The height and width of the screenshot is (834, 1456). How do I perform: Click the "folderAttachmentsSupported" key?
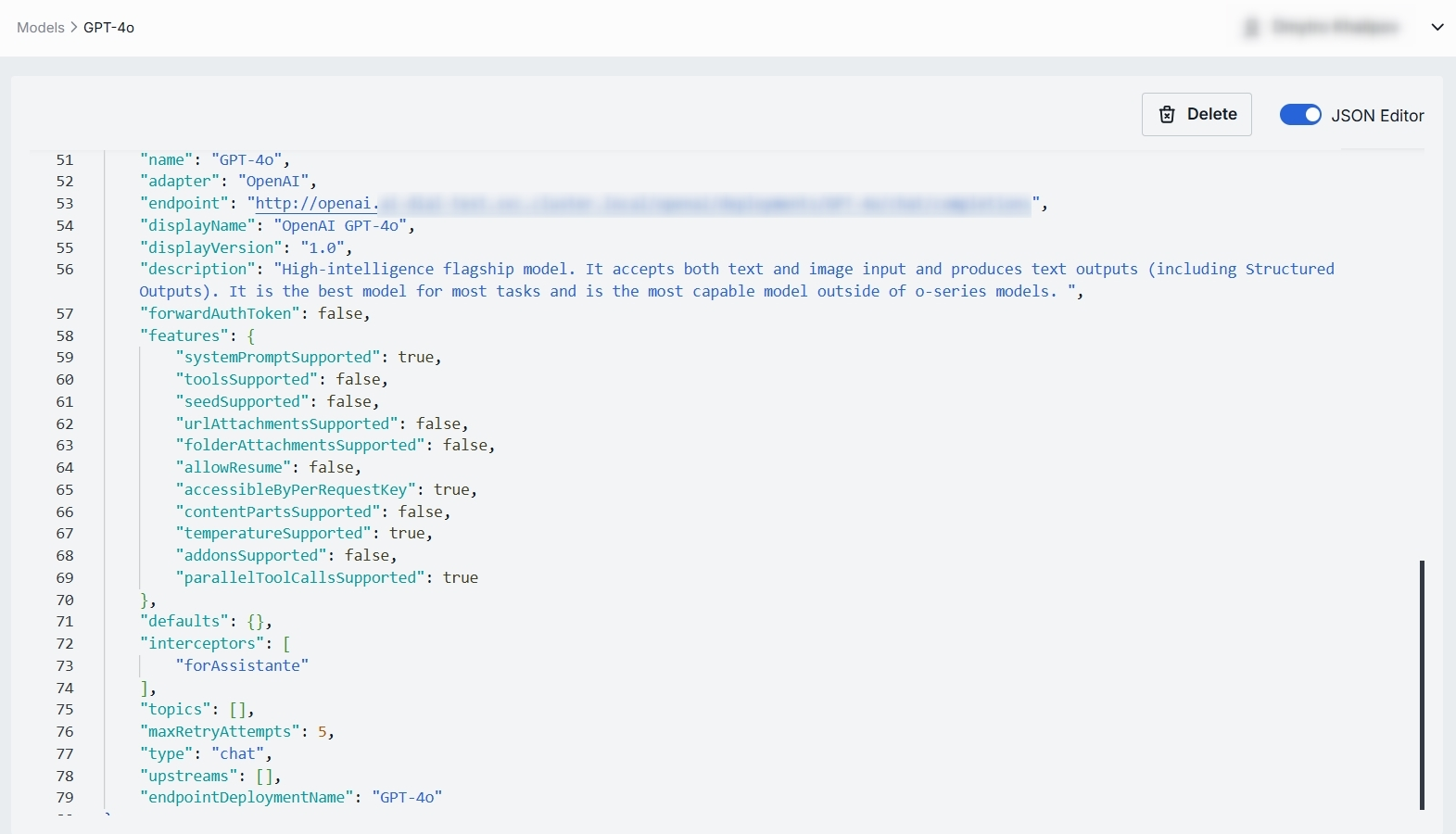pos(300,446)
